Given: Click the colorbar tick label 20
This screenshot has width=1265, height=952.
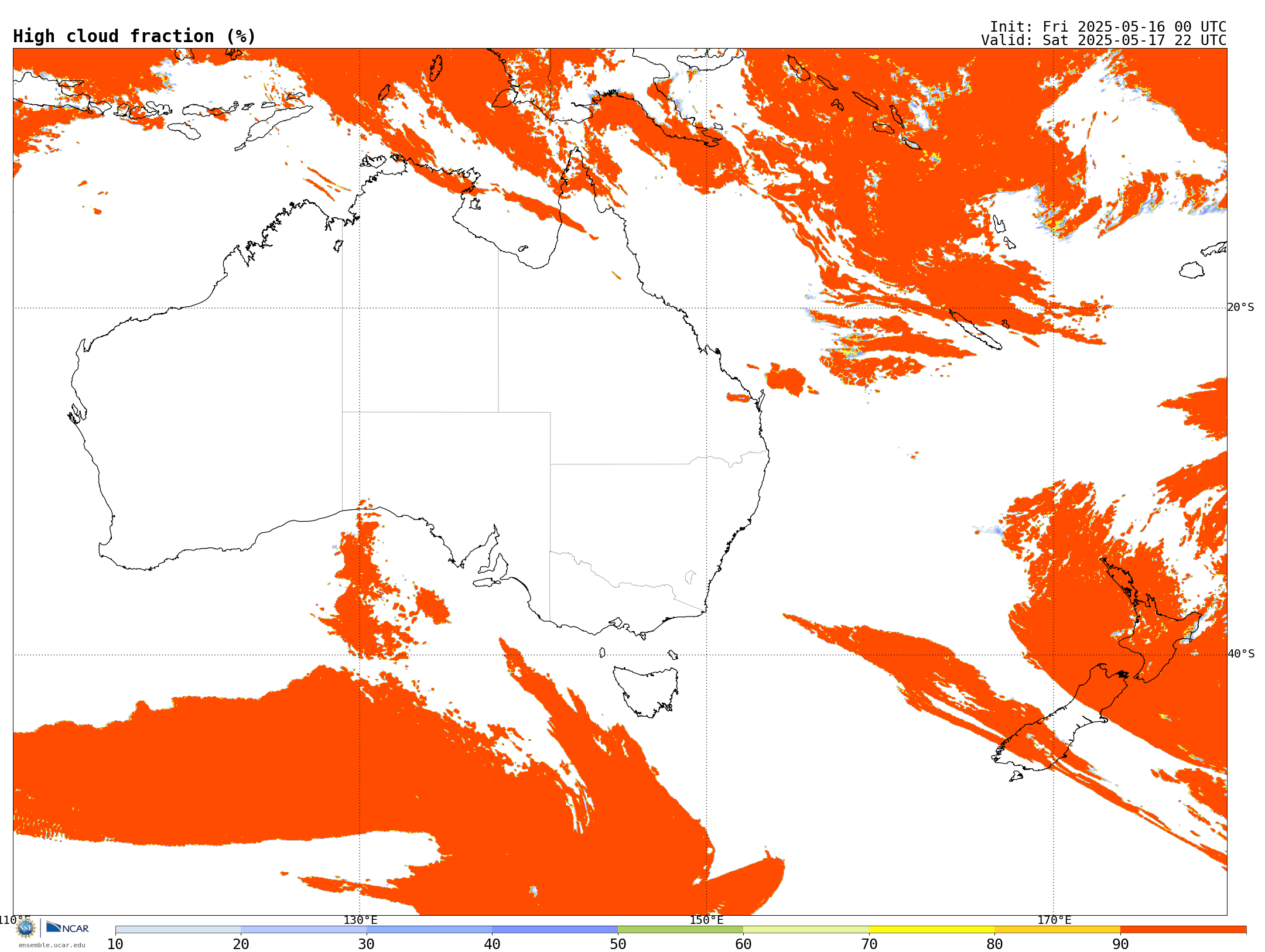Looking at the screenshot, I should point(241,944).
